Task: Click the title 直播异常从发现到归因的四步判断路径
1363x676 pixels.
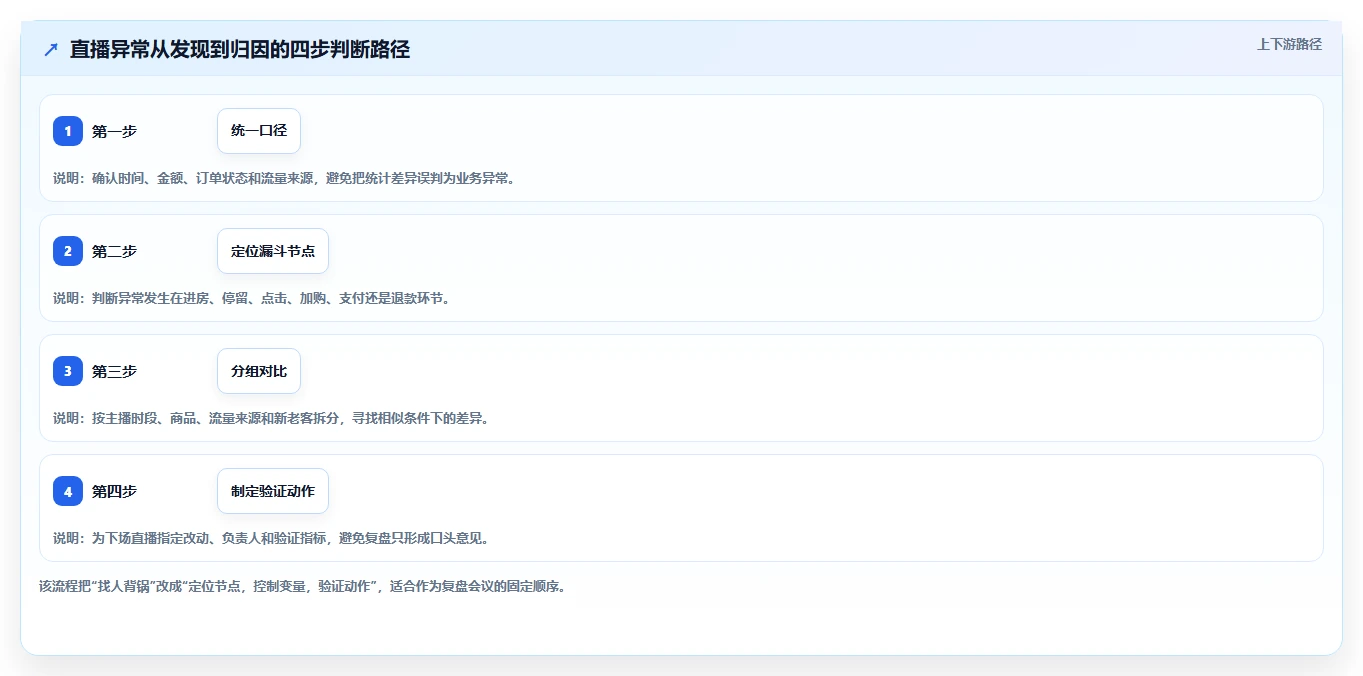Action: [240, 49]
